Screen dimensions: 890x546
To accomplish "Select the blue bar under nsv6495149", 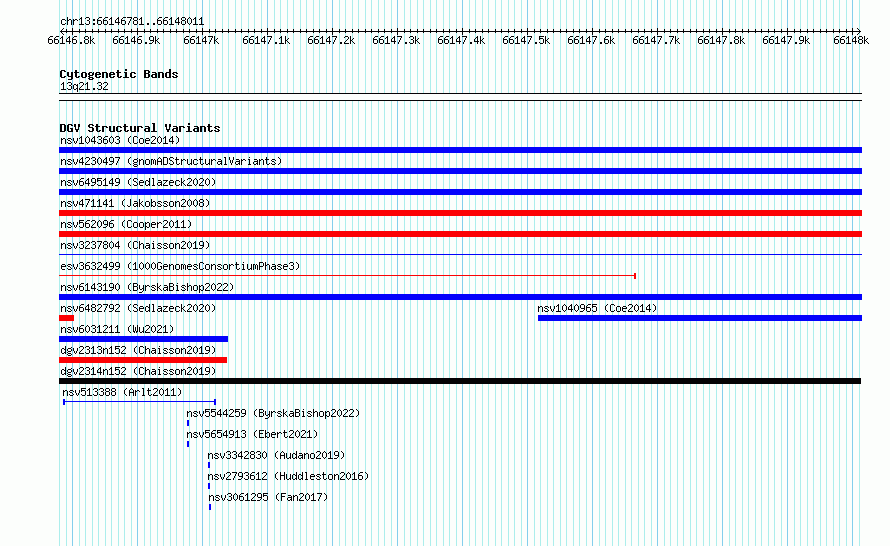I will coord(460,192).
